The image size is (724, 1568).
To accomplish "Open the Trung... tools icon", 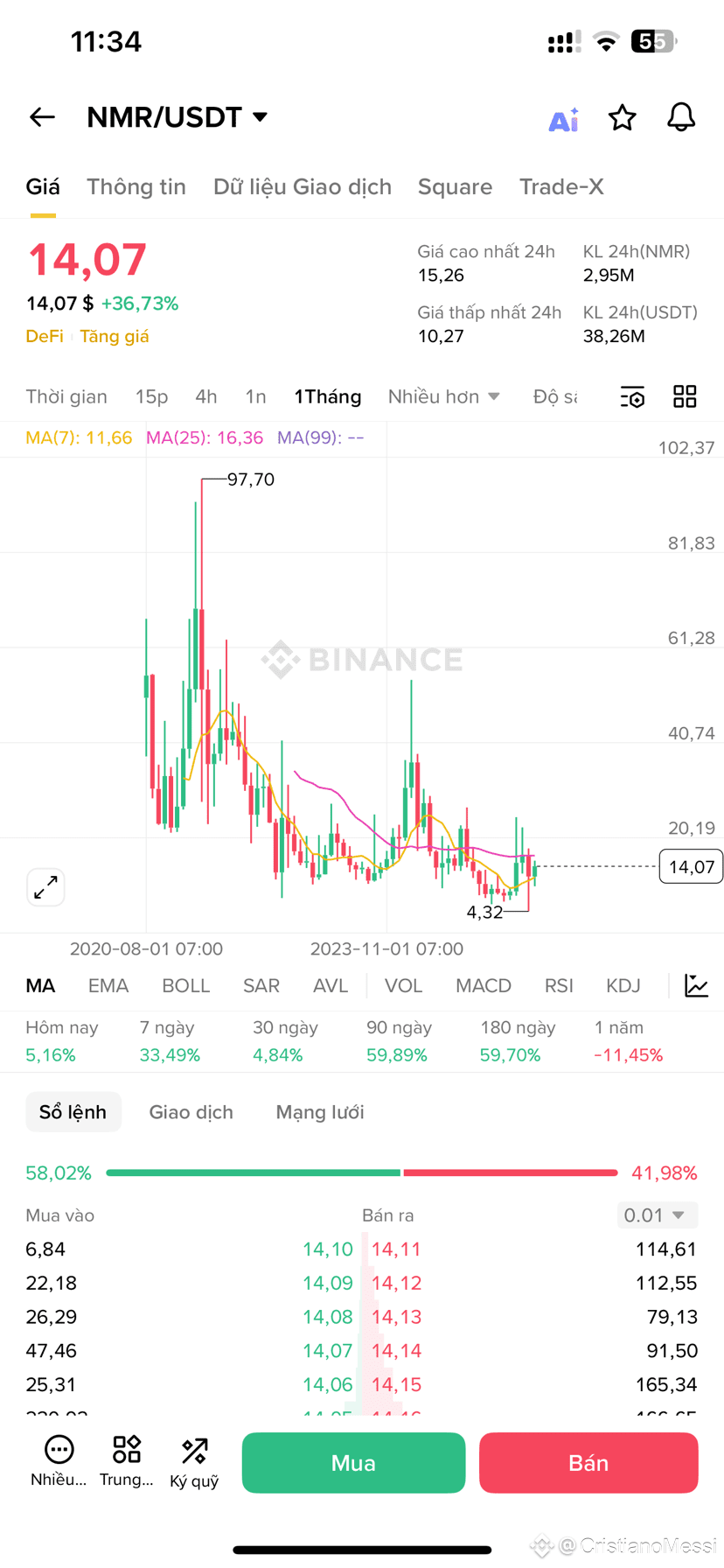I will pos(127,1461).
